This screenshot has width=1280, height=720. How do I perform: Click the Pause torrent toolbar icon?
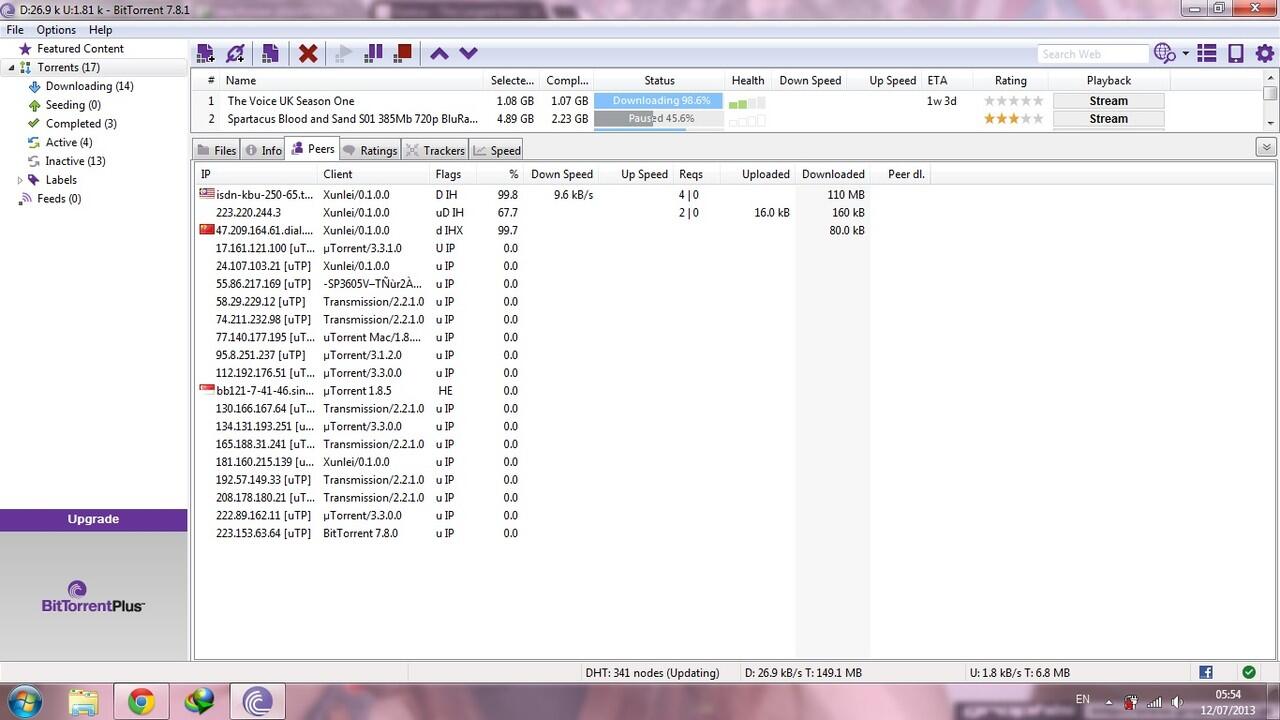373,53
